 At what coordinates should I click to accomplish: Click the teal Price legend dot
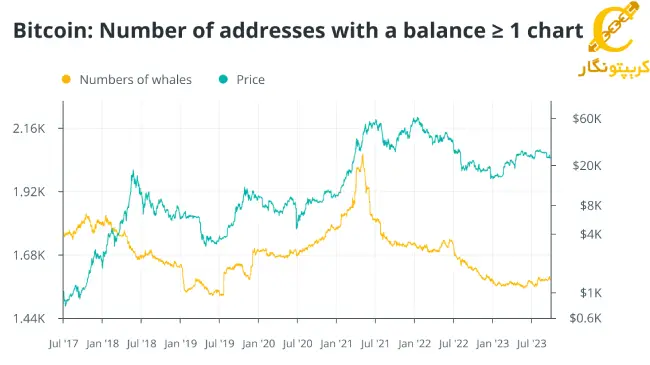(223, 79)
